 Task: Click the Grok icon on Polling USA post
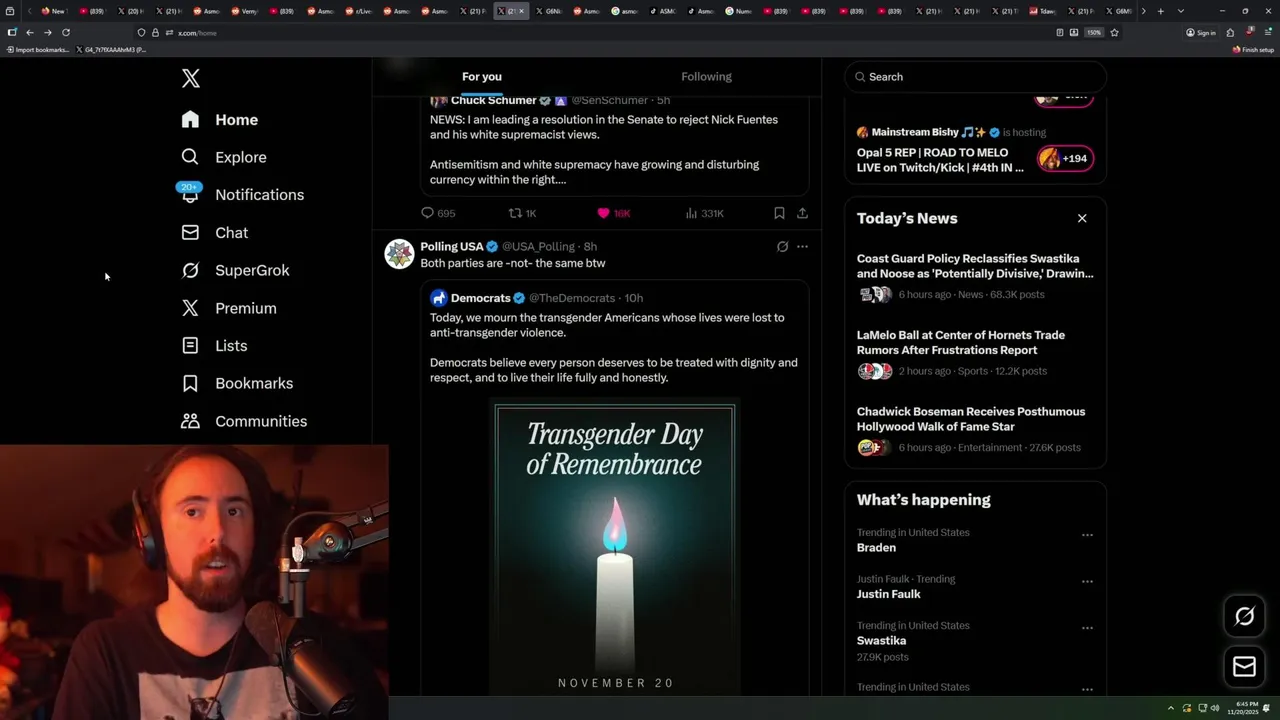point(782,246)
